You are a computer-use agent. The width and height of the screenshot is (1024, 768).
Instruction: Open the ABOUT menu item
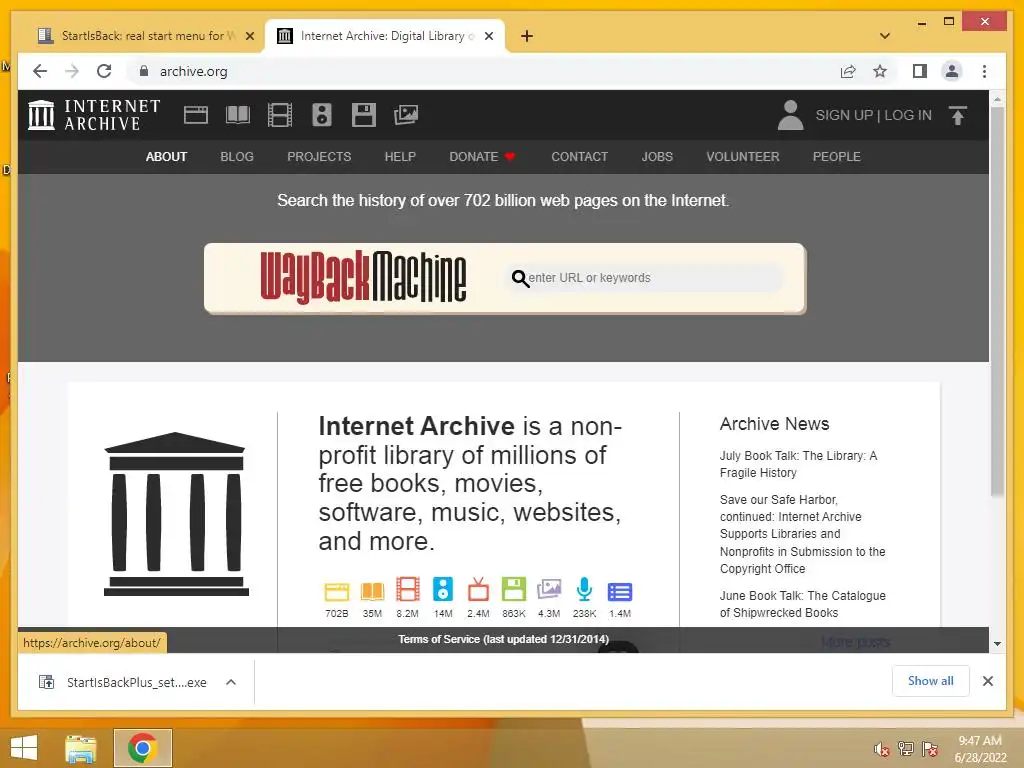tap(167, 157)
